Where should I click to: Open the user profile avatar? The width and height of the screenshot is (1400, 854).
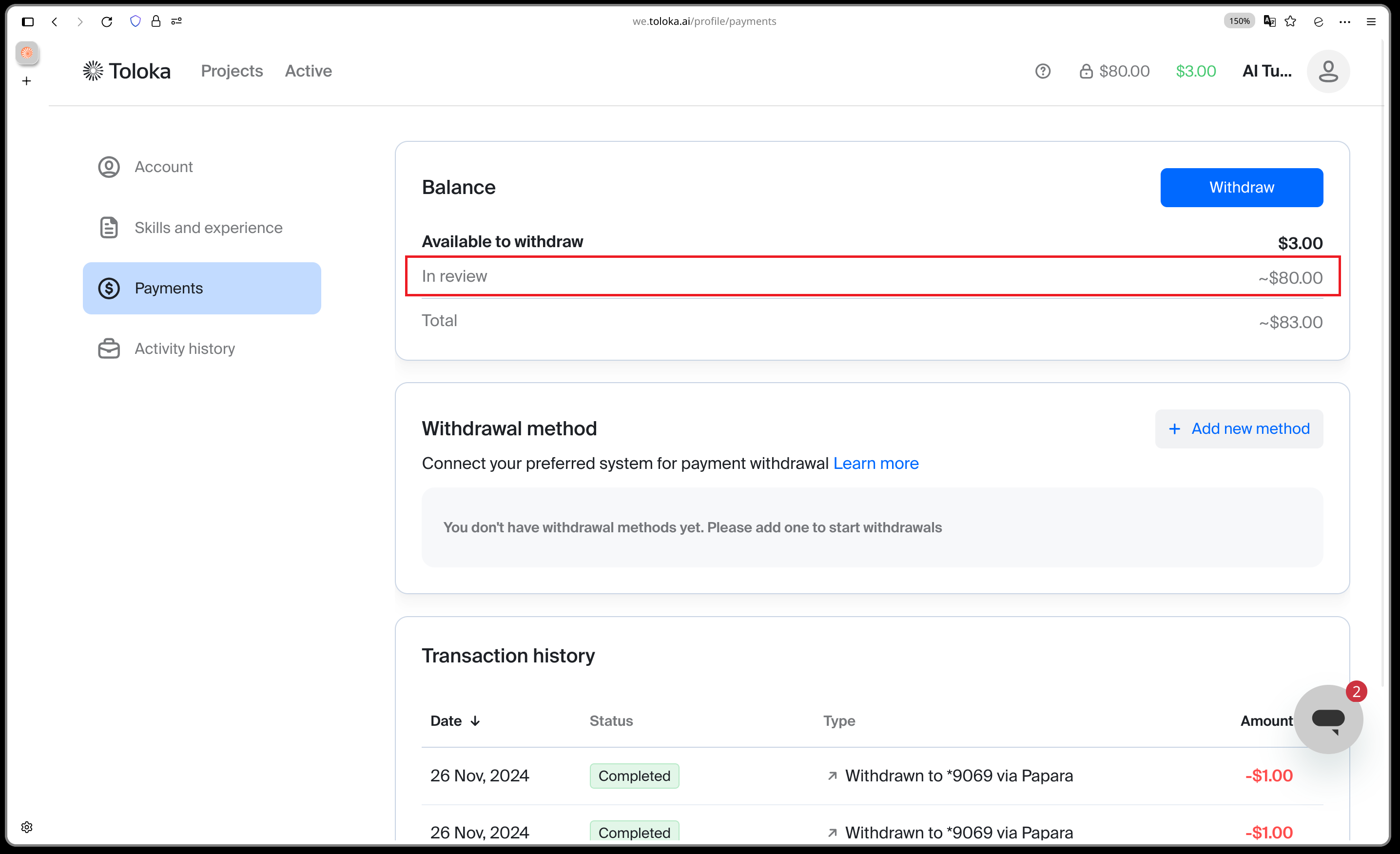pyautogui.click(x=1328, y=71)
